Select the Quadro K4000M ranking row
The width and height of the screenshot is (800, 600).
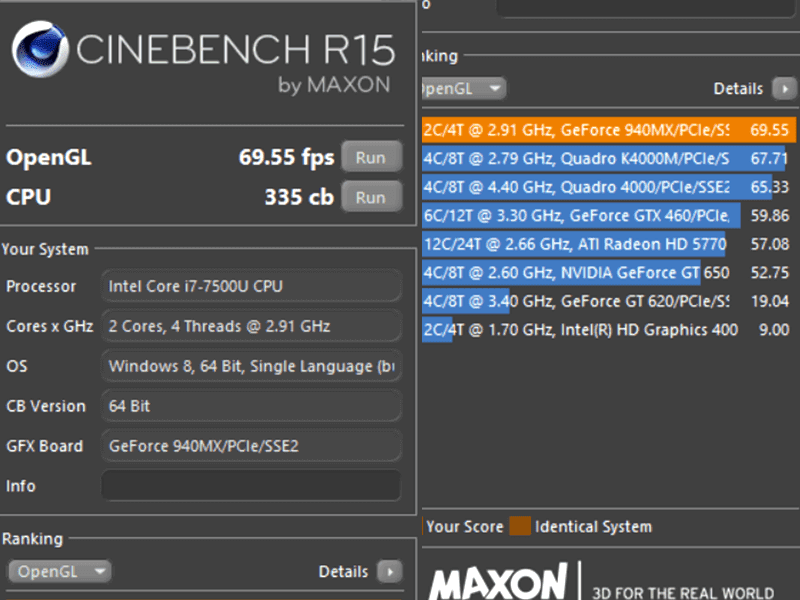pos(609,158)
